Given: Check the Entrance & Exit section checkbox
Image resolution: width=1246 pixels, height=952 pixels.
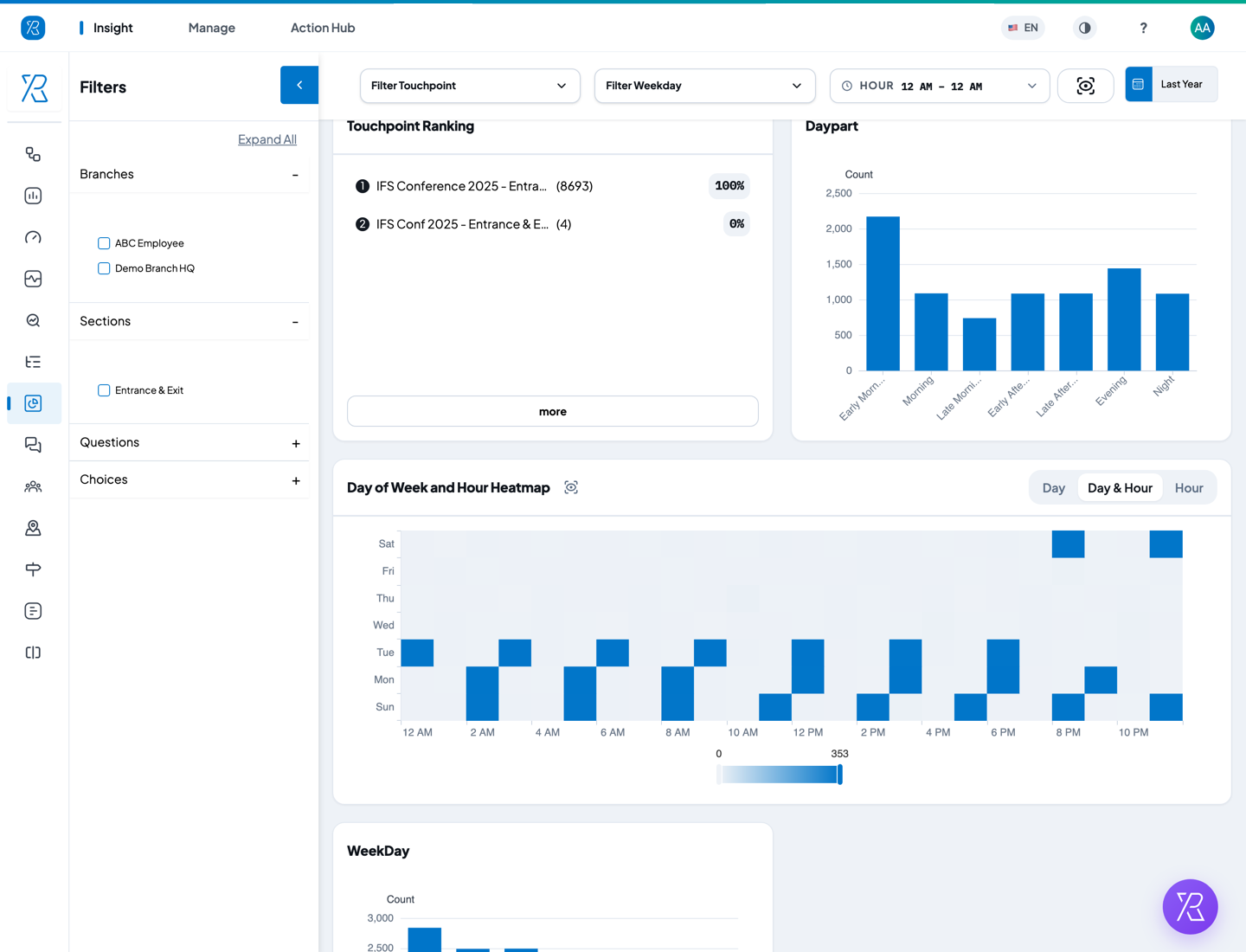Looking at the screenshot, I should point(104,390).
